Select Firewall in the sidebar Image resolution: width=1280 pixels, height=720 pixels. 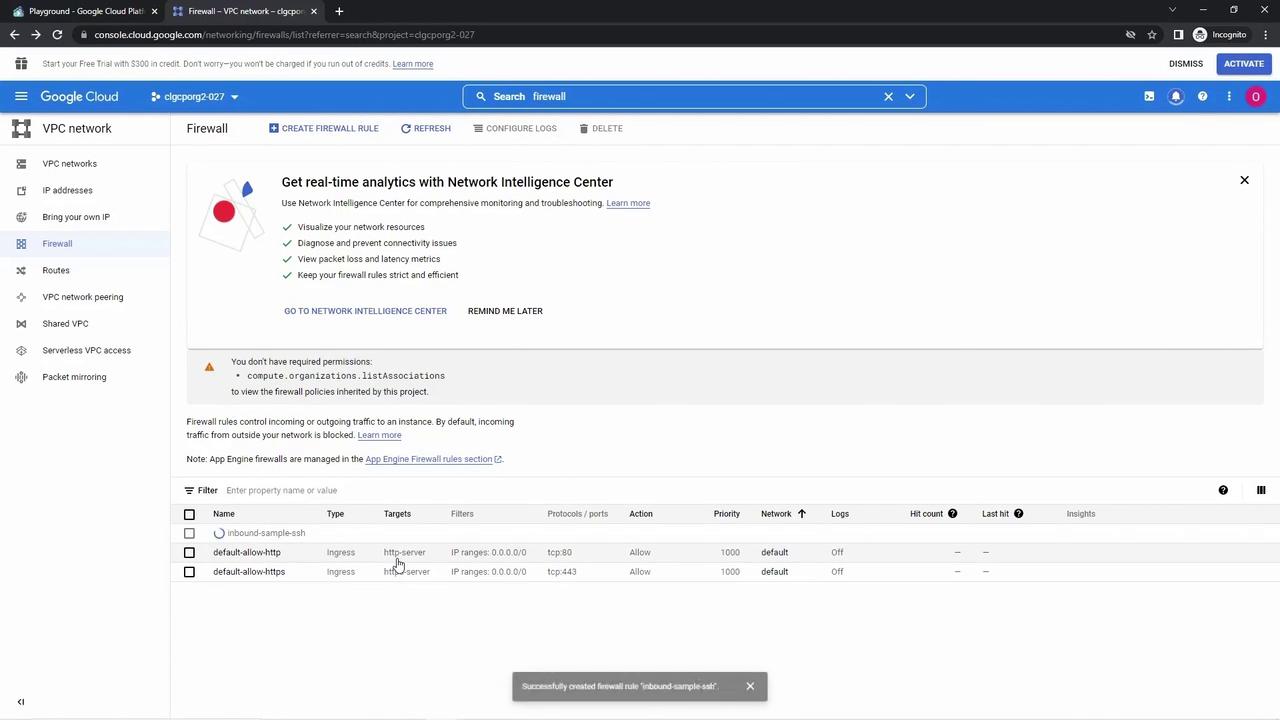coord(57,244)
